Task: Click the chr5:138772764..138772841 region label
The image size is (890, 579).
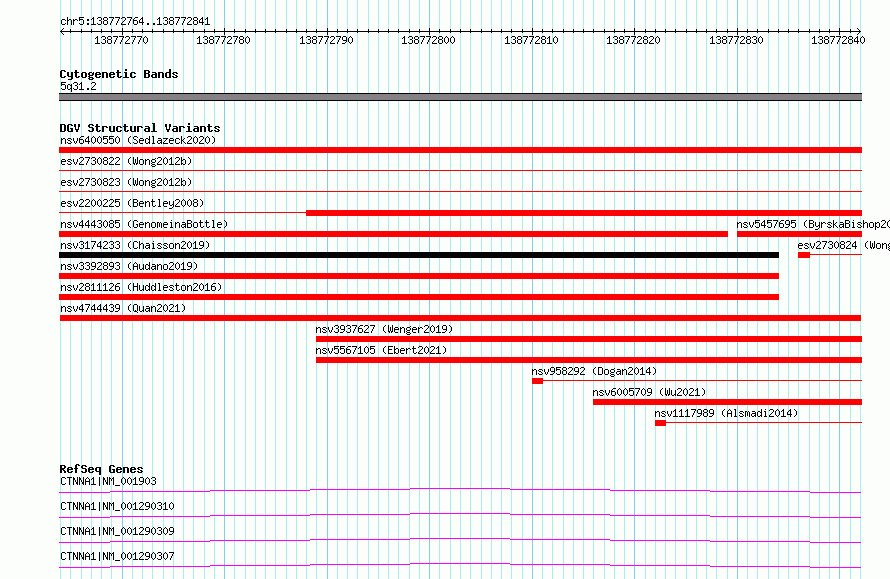Action: coord(135,21)
